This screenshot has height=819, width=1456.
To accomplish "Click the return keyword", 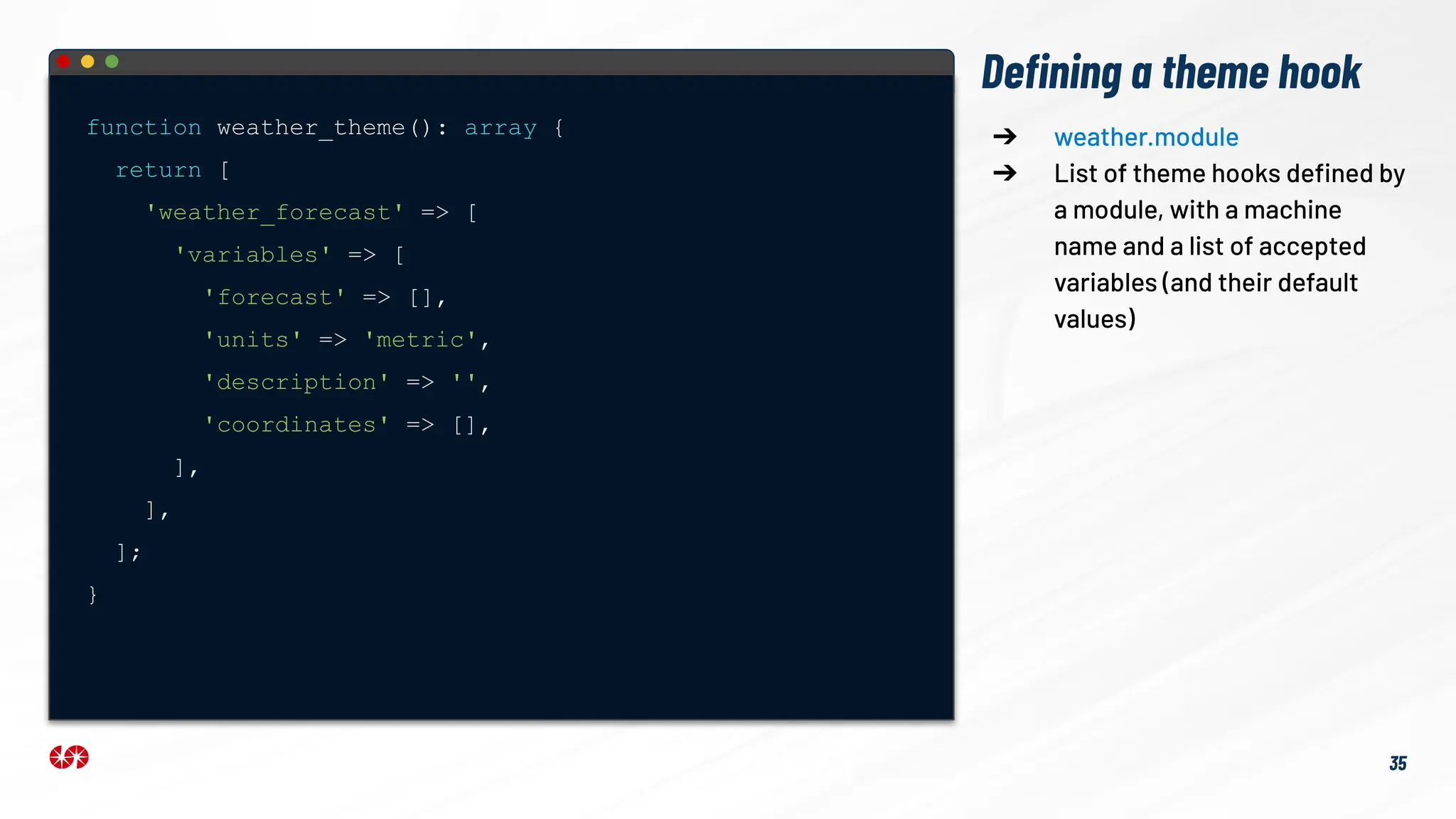I will [159, 171].
